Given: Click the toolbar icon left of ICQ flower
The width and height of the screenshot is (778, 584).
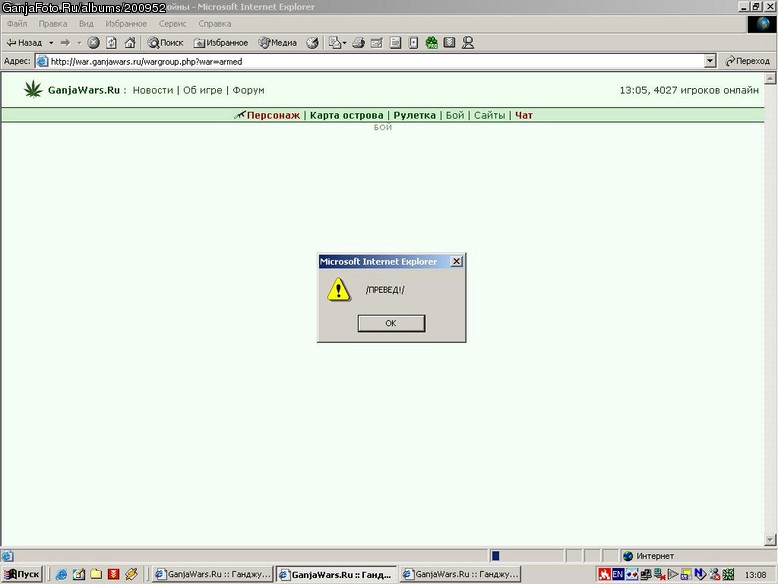Looking at the screenshot, I should [413, 43].
